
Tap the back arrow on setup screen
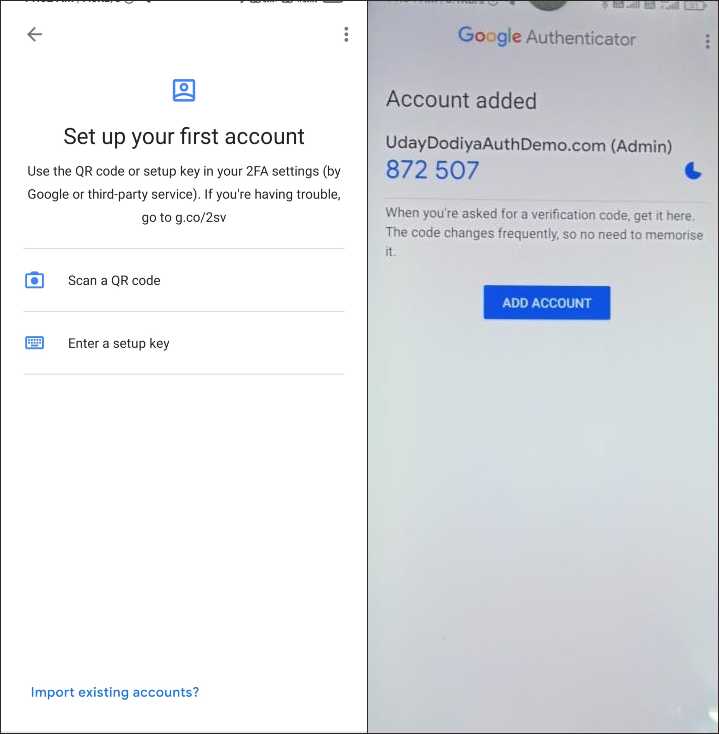point(35,34)
